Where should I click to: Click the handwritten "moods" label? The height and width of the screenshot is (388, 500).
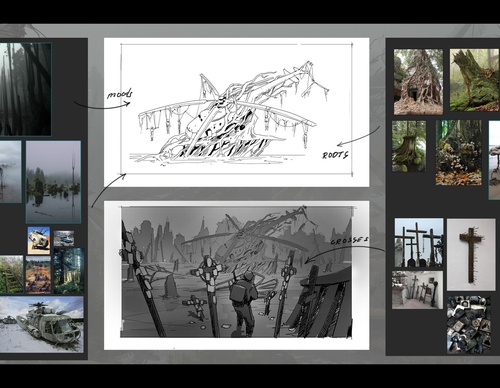pyautogui.click(x=120, y=94)
